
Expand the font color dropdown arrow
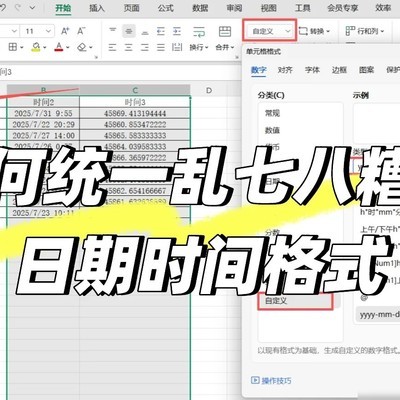pos(68,47)
